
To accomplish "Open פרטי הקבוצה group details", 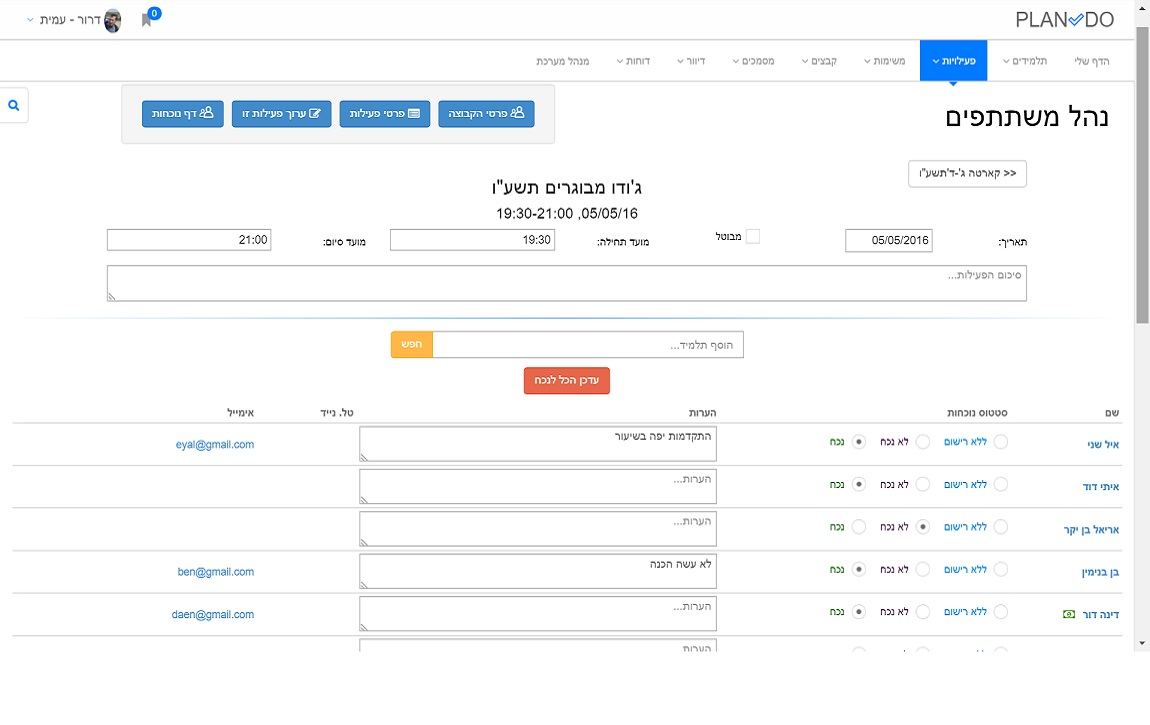I will coord(486,114).
